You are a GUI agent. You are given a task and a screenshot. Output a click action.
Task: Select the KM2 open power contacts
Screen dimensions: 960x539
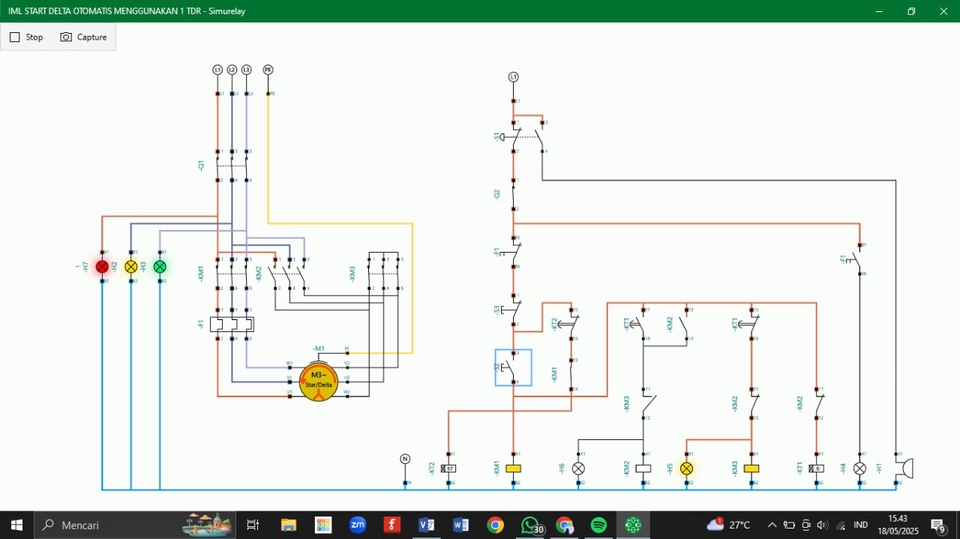290,274
